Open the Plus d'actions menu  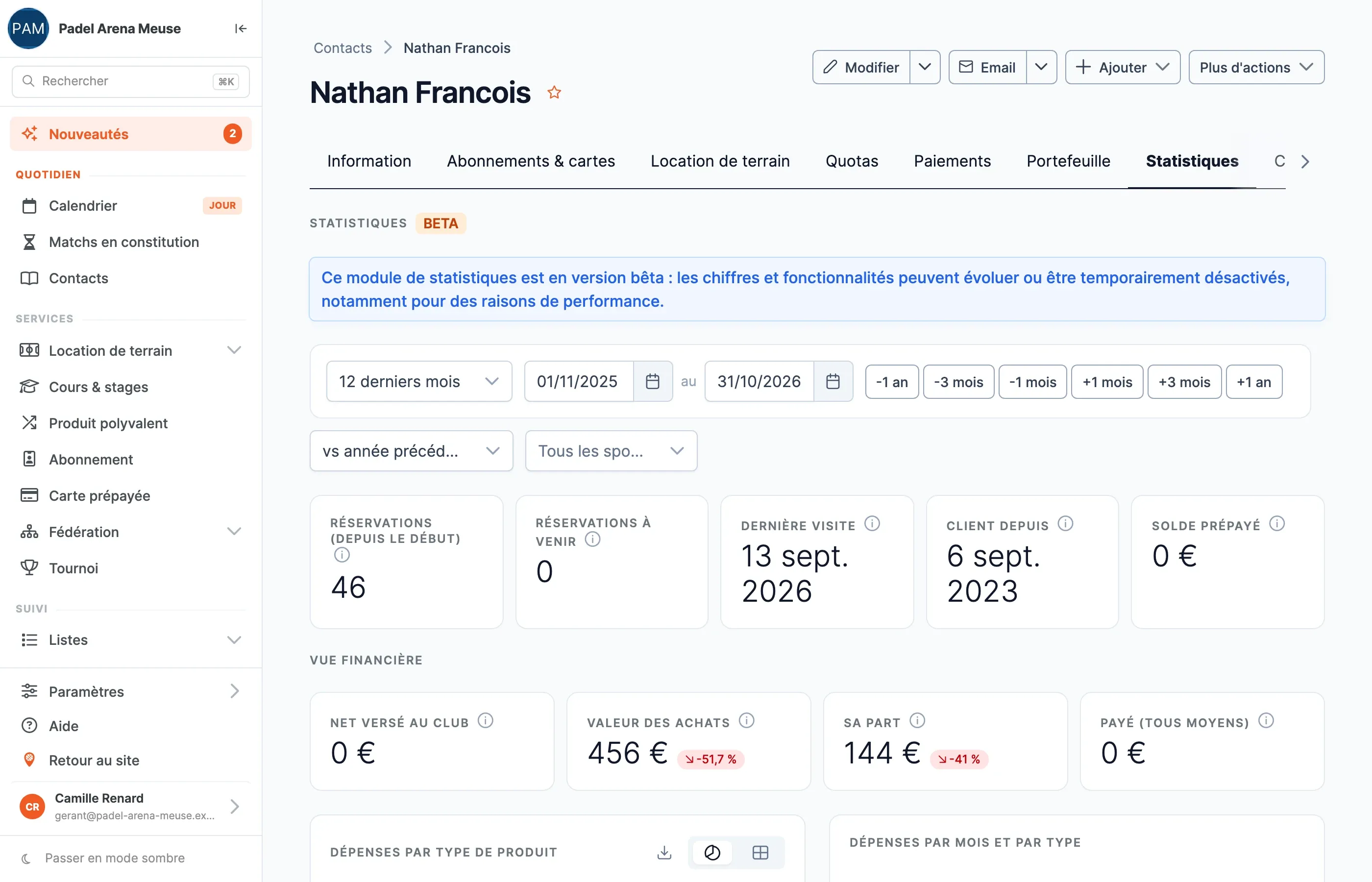[x=1256, y=67]
